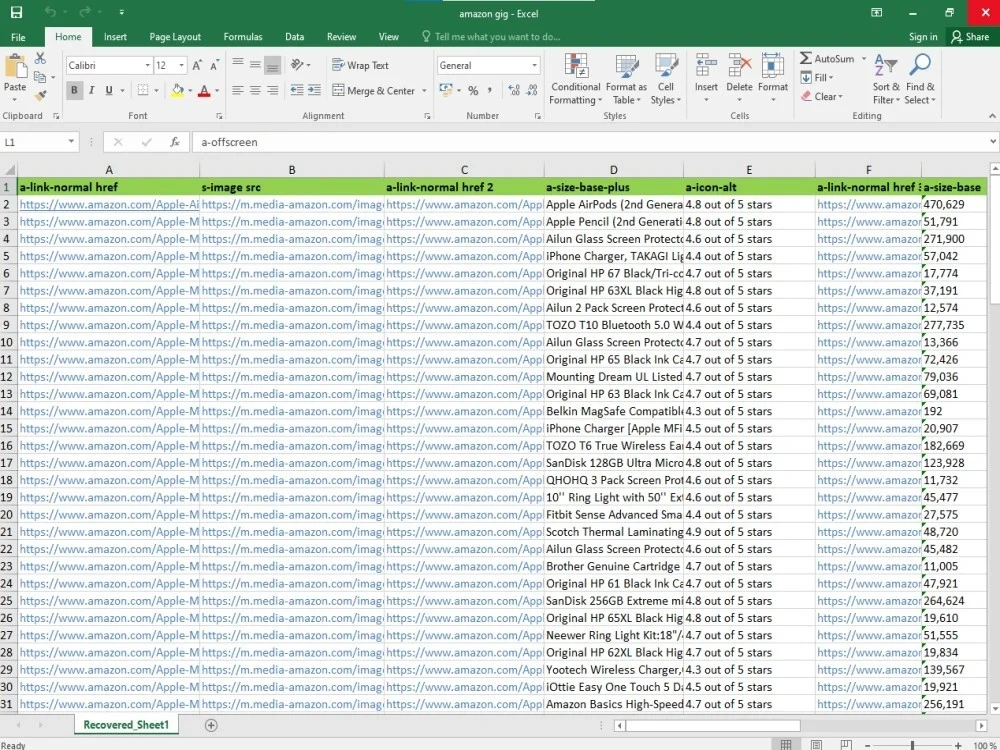Screen dimensions: 1000x750
Task: Apply comma style number format
Action: tap(489, 91)
